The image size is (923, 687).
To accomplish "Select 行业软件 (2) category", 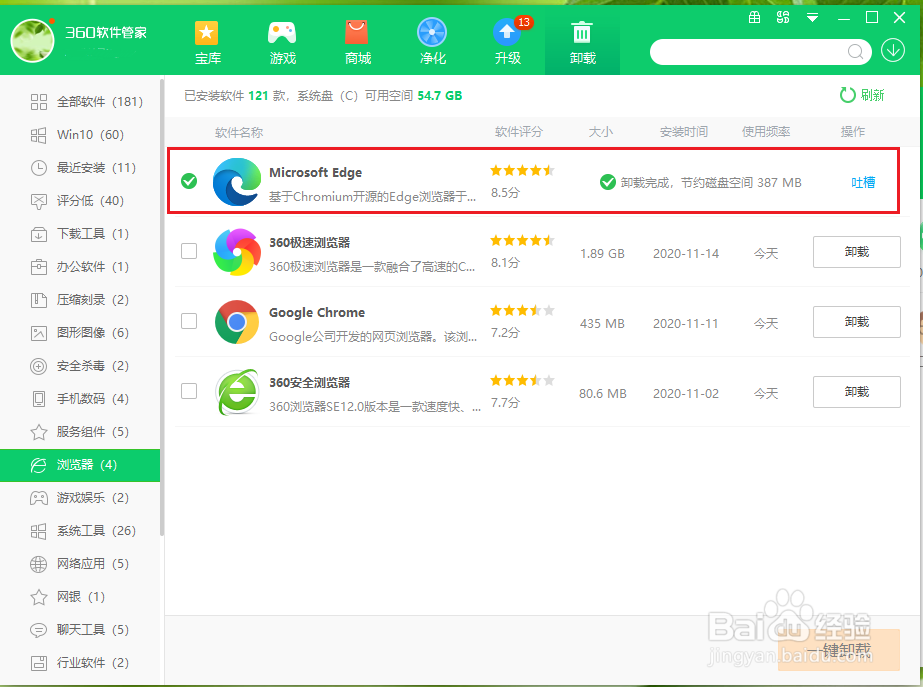I will 80,663.
